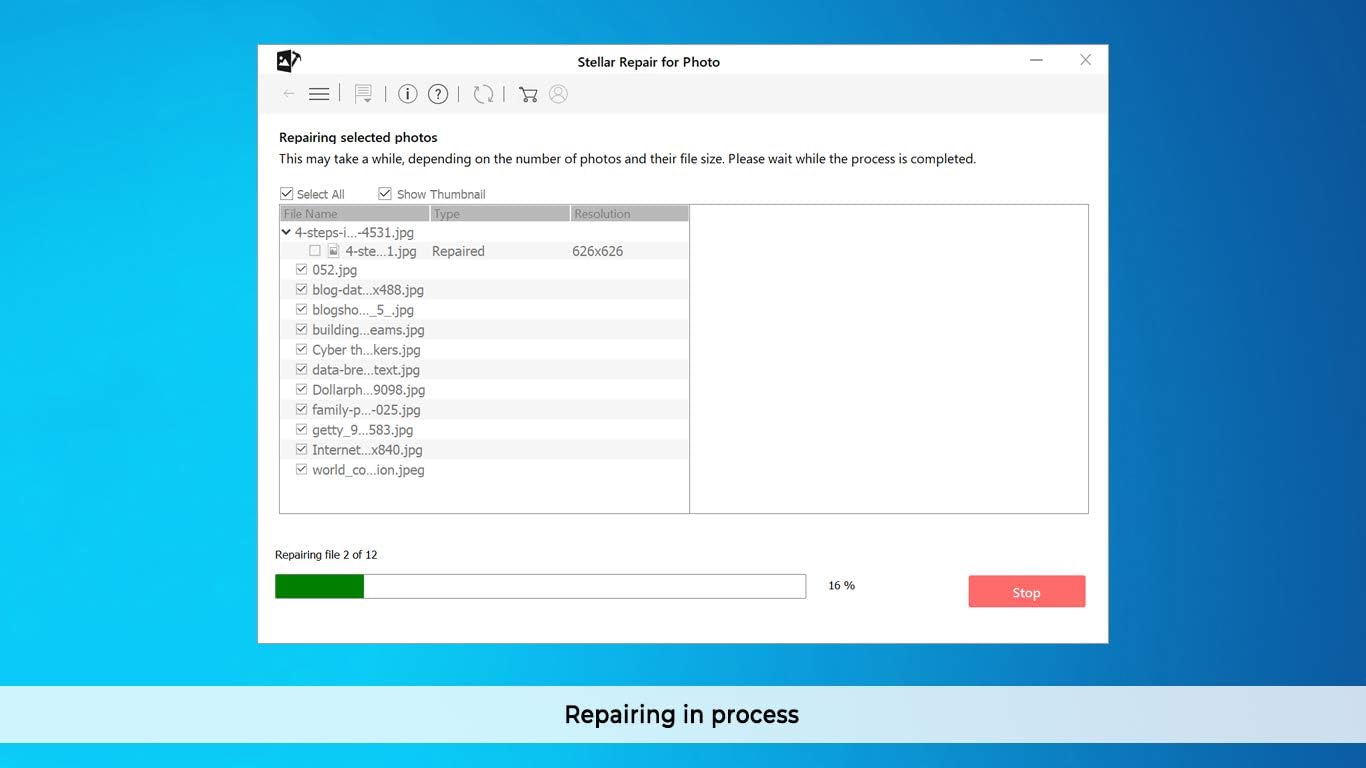Select the Cyber th...kers.jpg file name
Viewport: 1366px width, 768px height.
[366, 350]
